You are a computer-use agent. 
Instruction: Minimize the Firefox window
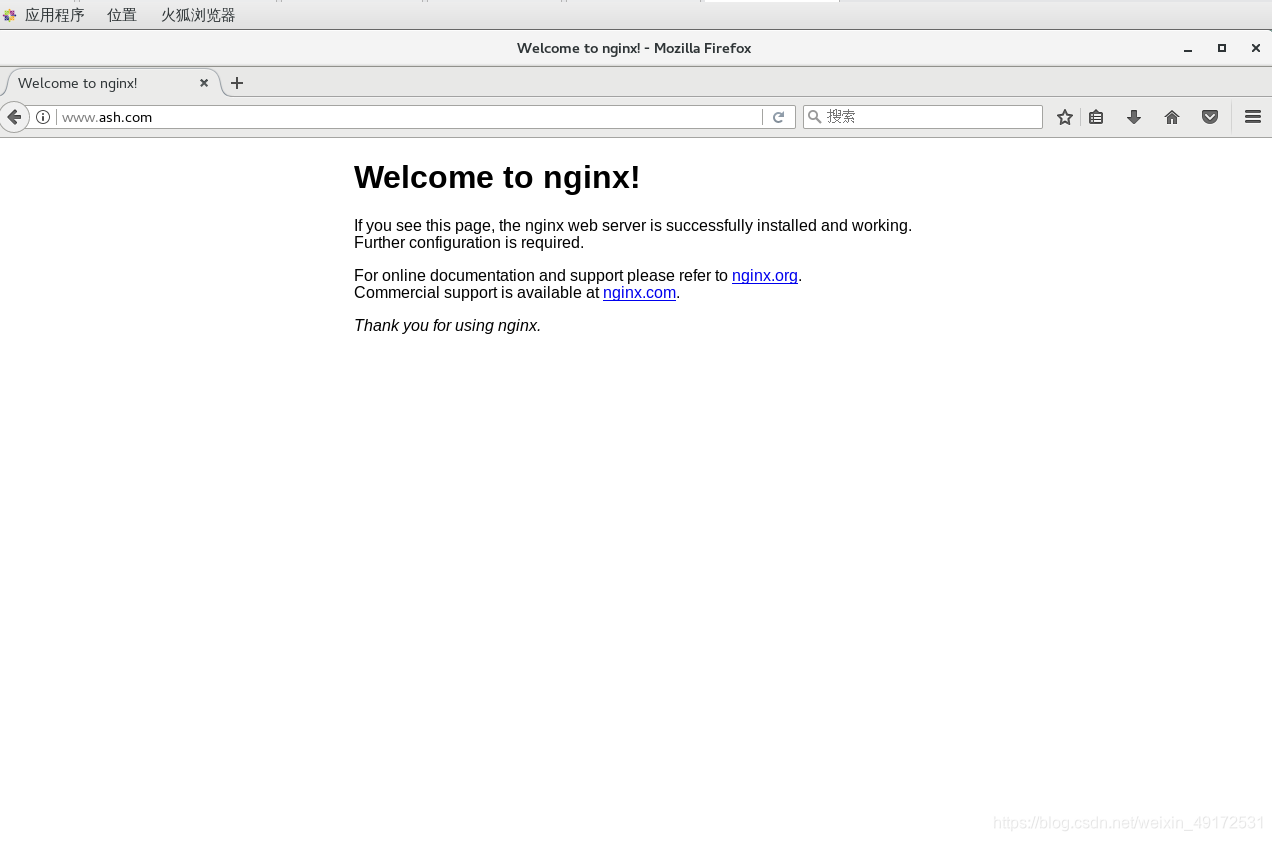[x=1188, y=48]
